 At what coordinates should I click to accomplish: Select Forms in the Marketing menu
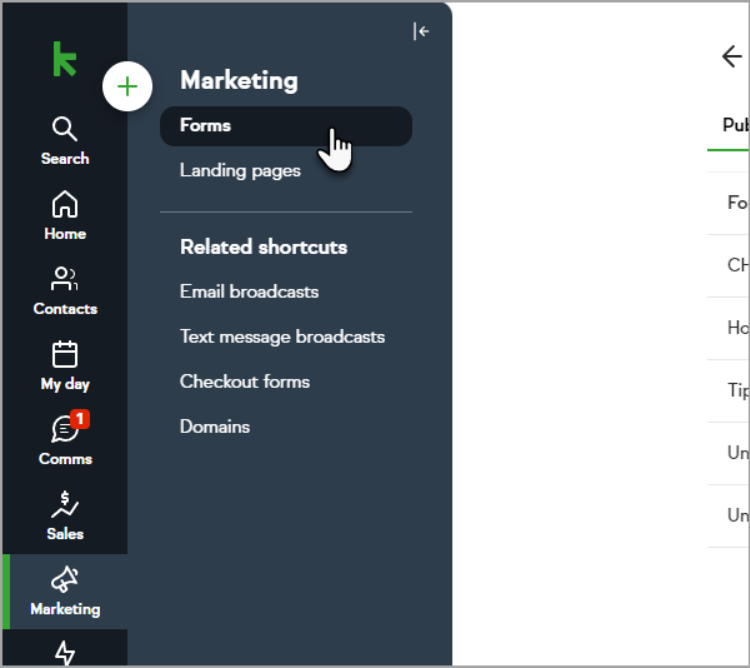click(x=285, y=126)
